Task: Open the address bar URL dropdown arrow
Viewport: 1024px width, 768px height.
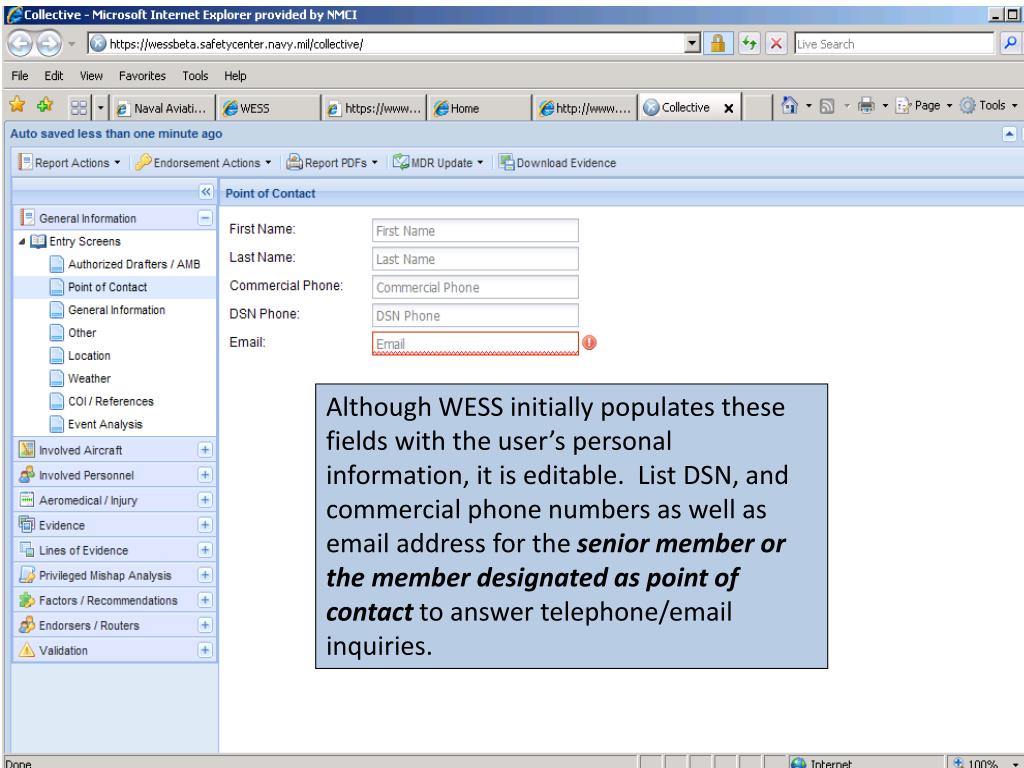Action: coord(692,44)
